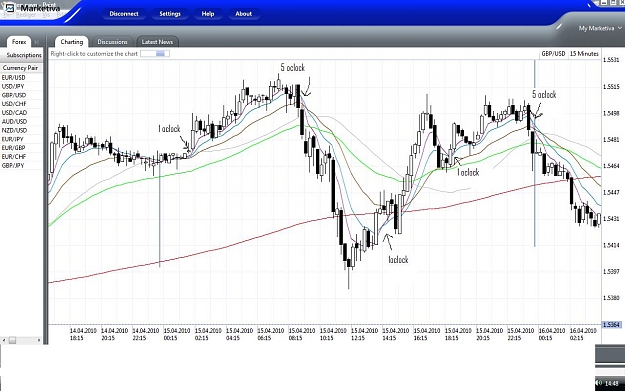This screenshot has width=625, height=391.
Task: Click the 16.04.2010 00:15 time axis label
Action: pos(552,334)
